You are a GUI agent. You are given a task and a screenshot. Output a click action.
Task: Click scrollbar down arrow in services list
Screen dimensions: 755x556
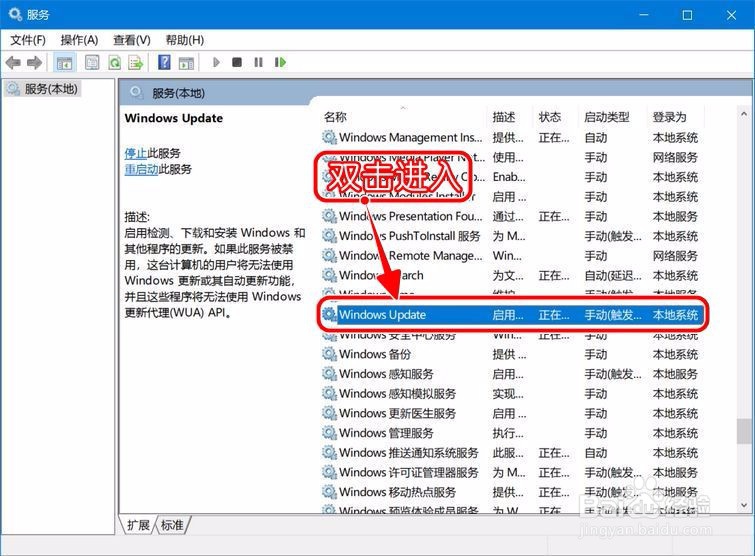click(x=744, y=505)
